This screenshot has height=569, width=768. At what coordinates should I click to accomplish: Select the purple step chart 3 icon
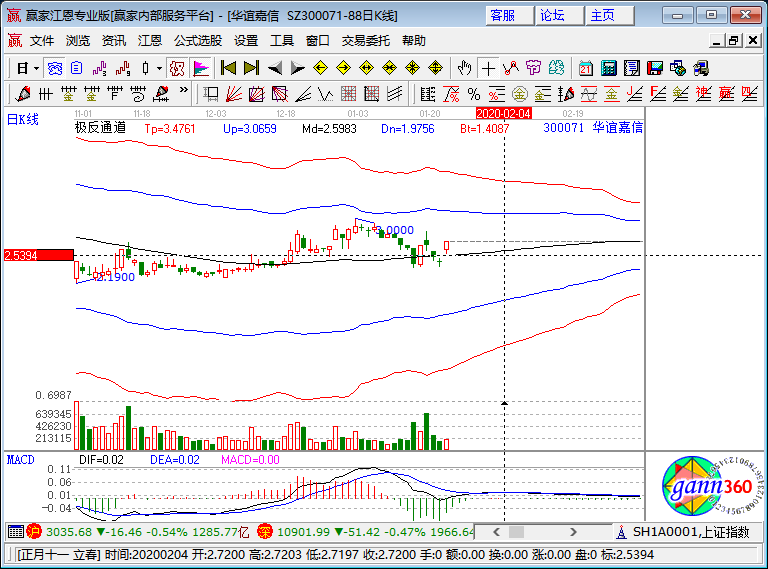[x=100, y=68]
